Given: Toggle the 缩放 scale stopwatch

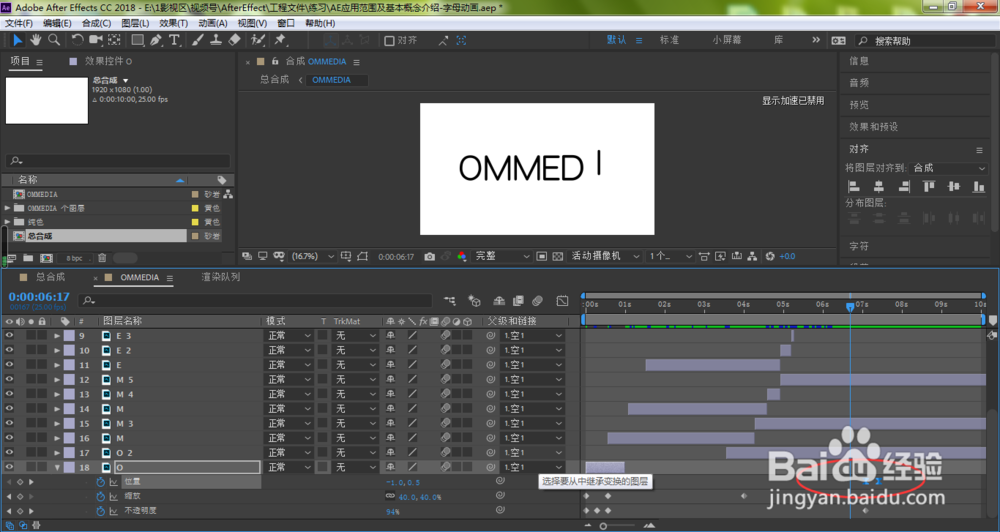Looking at the screenshot, I should click(100, 496).
